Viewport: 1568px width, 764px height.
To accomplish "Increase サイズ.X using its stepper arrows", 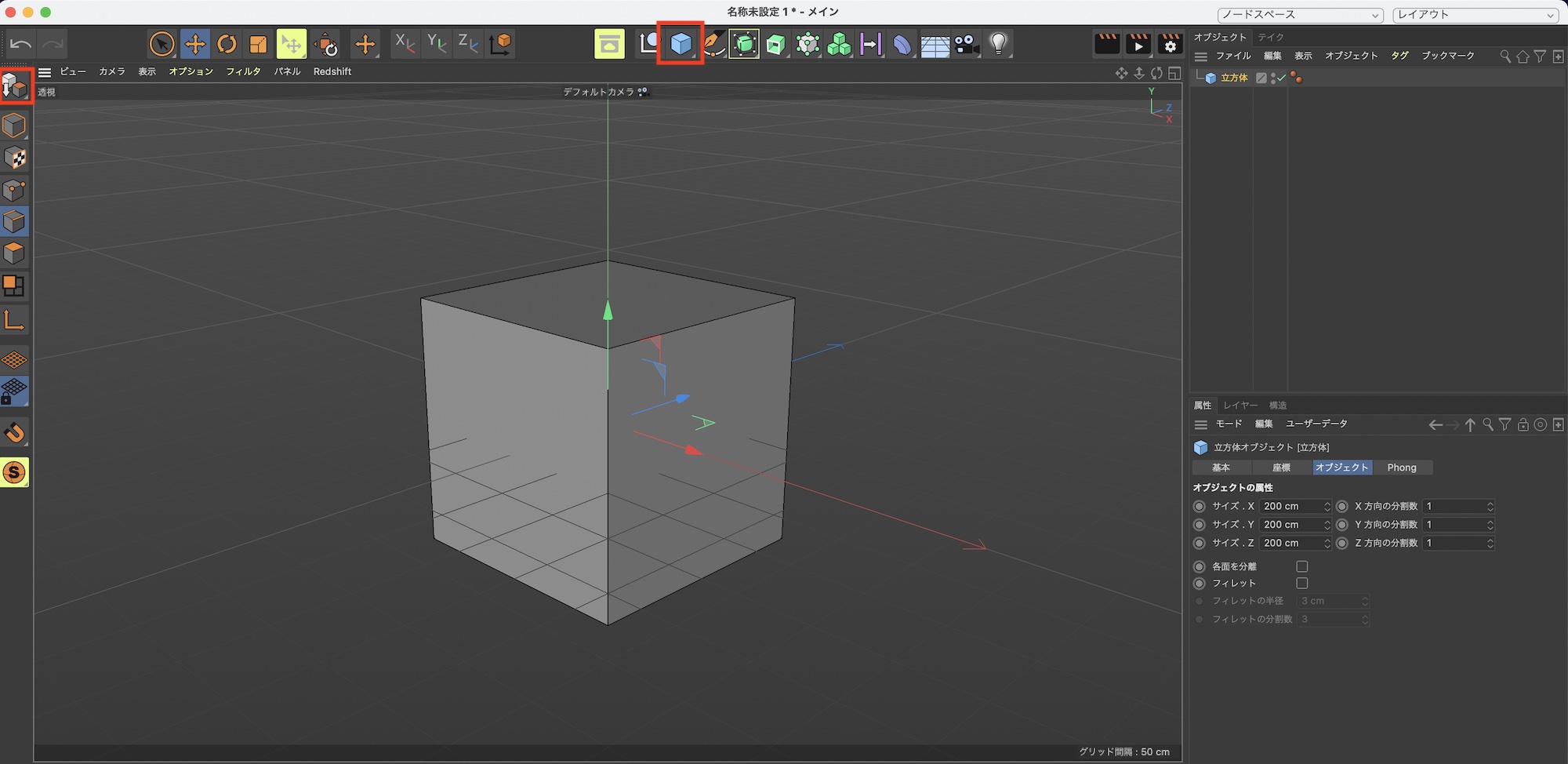I will pos(1327,506).
